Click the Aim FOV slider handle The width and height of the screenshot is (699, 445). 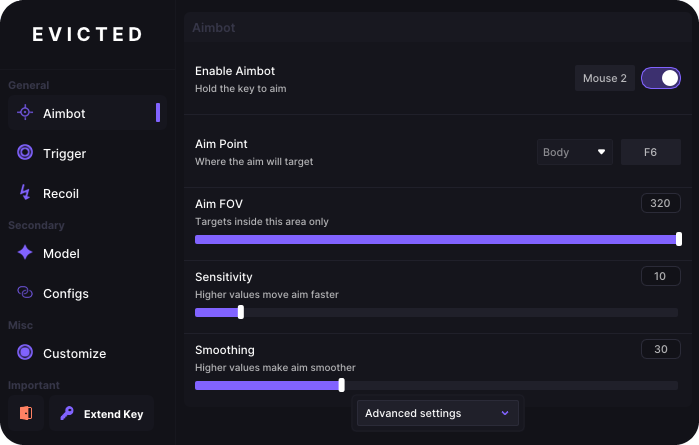(678, 239)
